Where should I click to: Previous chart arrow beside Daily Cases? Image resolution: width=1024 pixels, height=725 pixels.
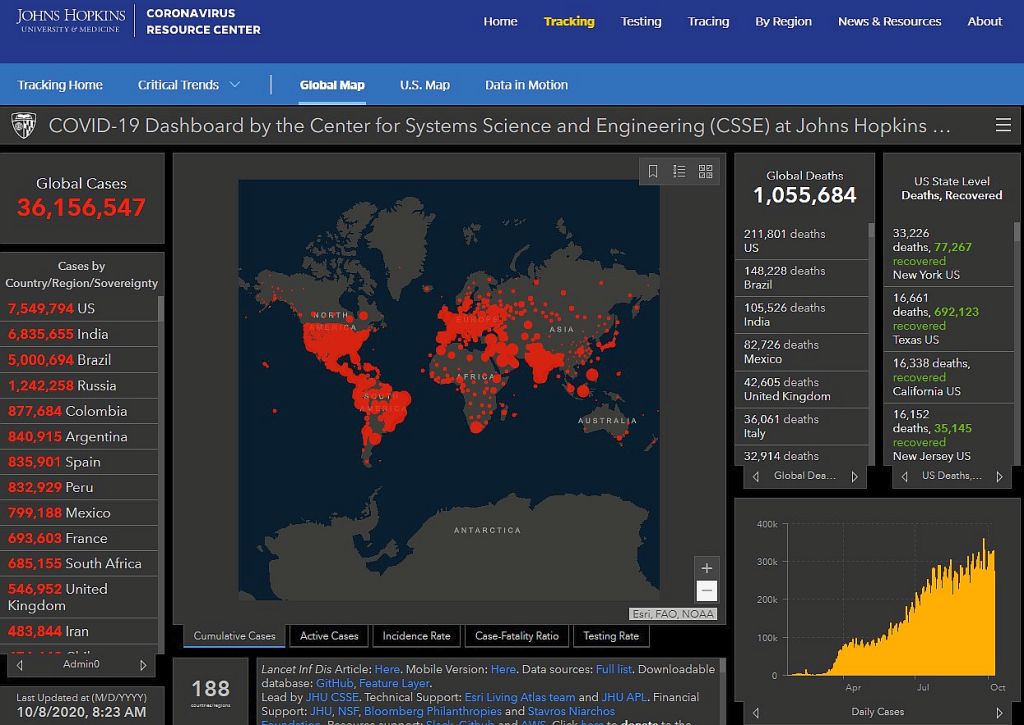tap(756, 713)
